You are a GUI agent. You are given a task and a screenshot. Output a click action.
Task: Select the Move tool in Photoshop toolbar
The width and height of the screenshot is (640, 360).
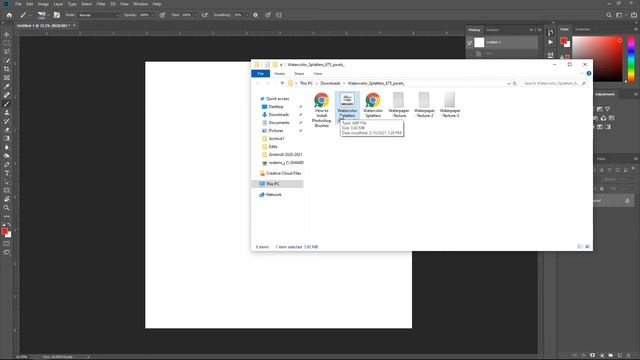[7, 34]
